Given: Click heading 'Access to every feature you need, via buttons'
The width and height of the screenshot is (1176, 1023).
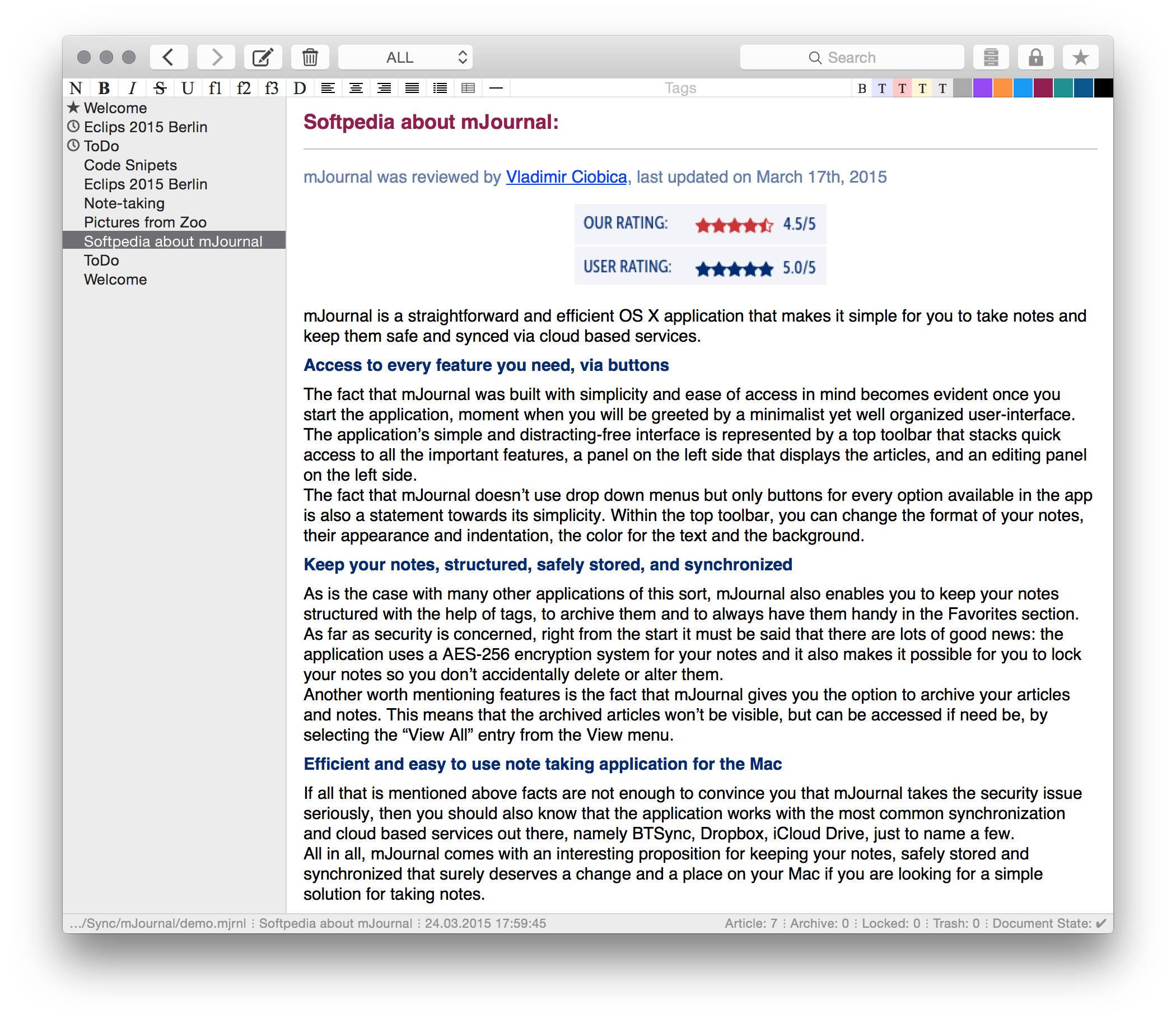Looking at the screenshot, I should (486, 365).
